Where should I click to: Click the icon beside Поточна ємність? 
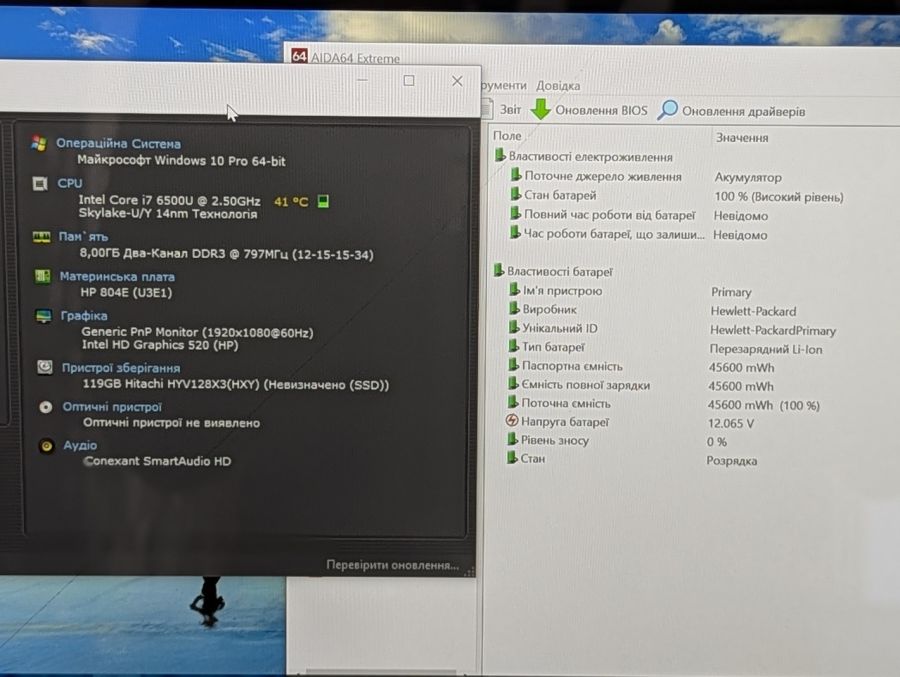coord(513,402)
